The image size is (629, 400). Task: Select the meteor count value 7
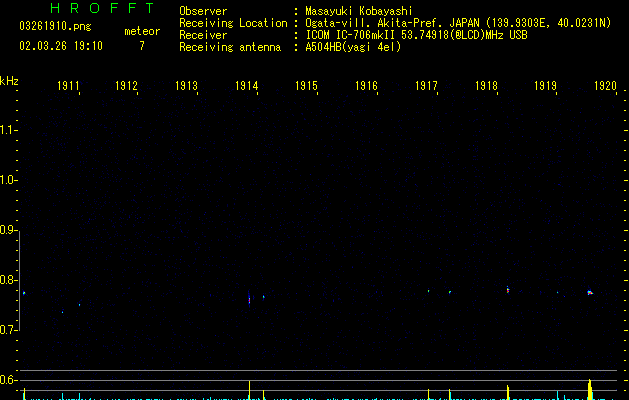(142, 46)
